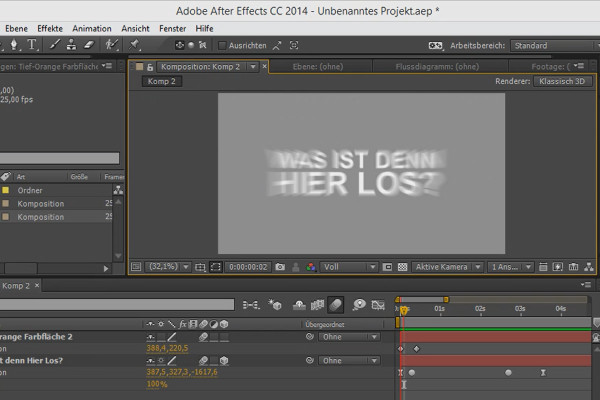The height and width of the screenshot is (400, 600).
Task: Toggle 3D switch on 'denn Hier Los?' layer
Action: 224,361
